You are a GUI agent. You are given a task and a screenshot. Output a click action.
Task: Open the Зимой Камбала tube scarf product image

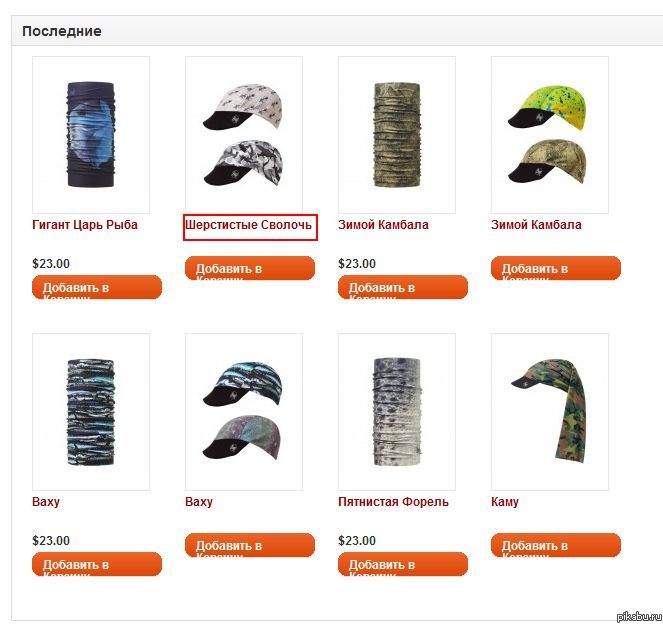pyautogui.click(x=397, y=135)
